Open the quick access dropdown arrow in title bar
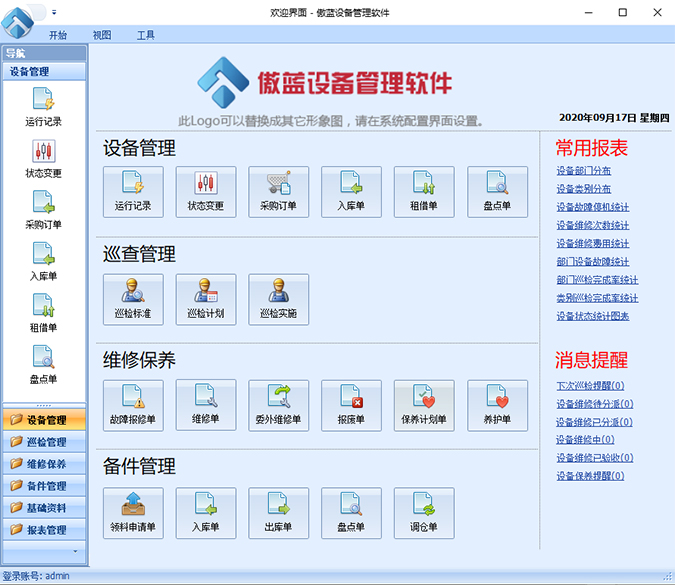675x585 pixels. [x=54, y=13]
